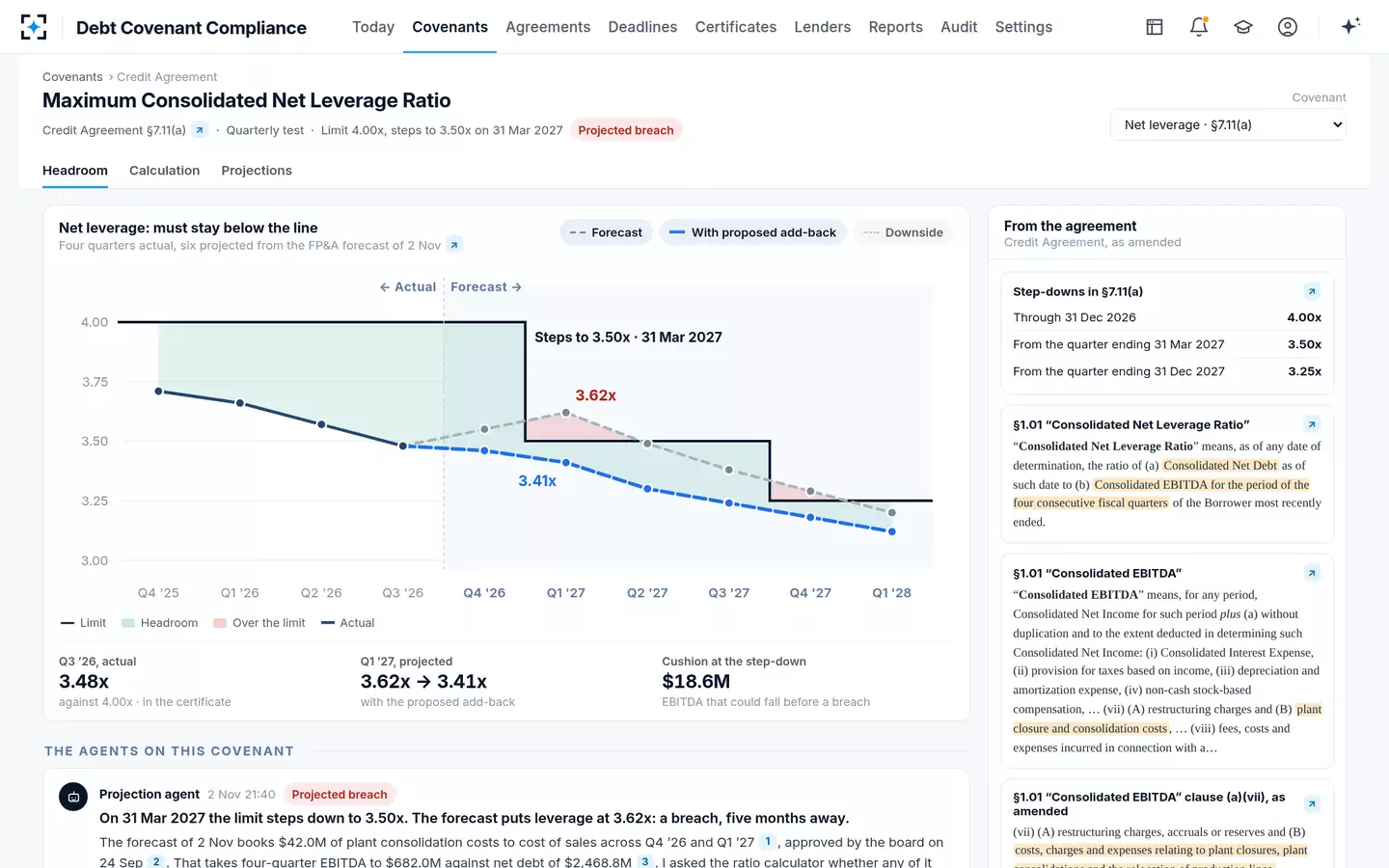Image resolution: width=1389 pixels, height=868 pixels.
Task: Click the 3.25x step-down value
Action: [1304, 371]
